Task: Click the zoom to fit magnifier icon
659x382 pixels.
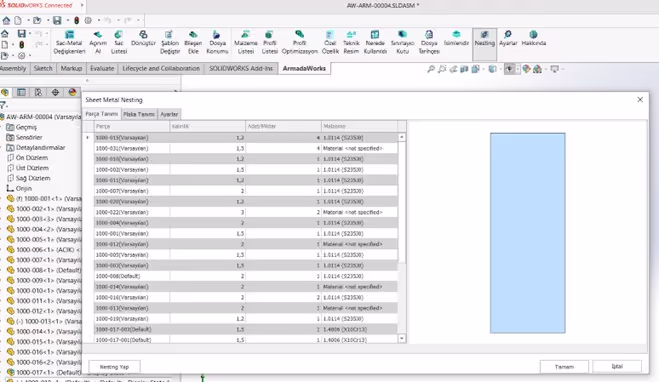Action: (x=431, y=69)
